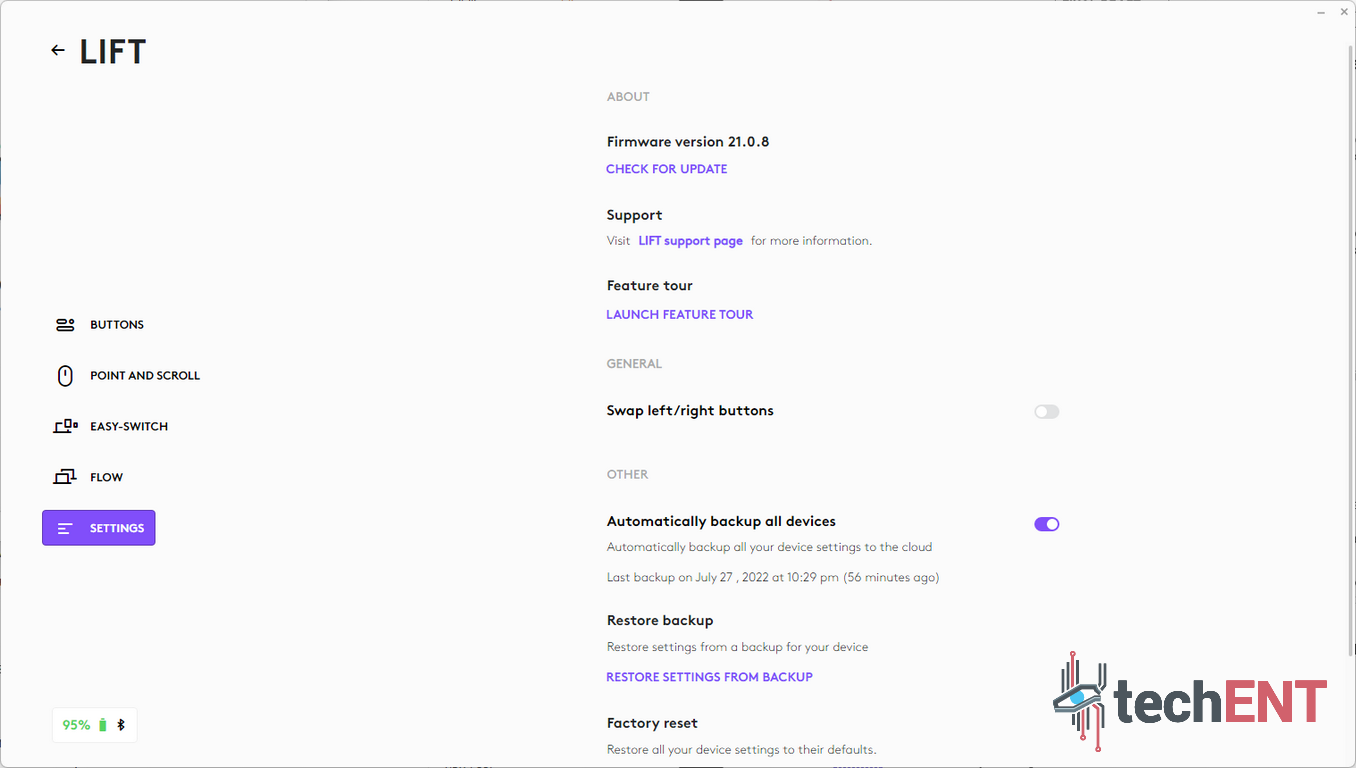Click LAUNCH FEATURE TOUR

click(679, 315)
